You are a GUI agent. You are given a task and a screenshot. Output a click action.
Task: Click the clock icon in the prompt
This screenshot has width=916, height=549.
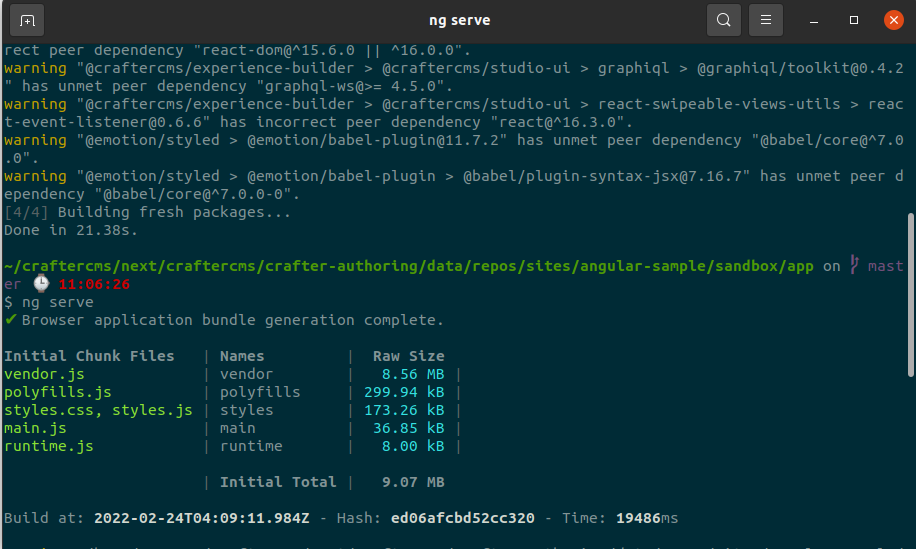point(40,284)
